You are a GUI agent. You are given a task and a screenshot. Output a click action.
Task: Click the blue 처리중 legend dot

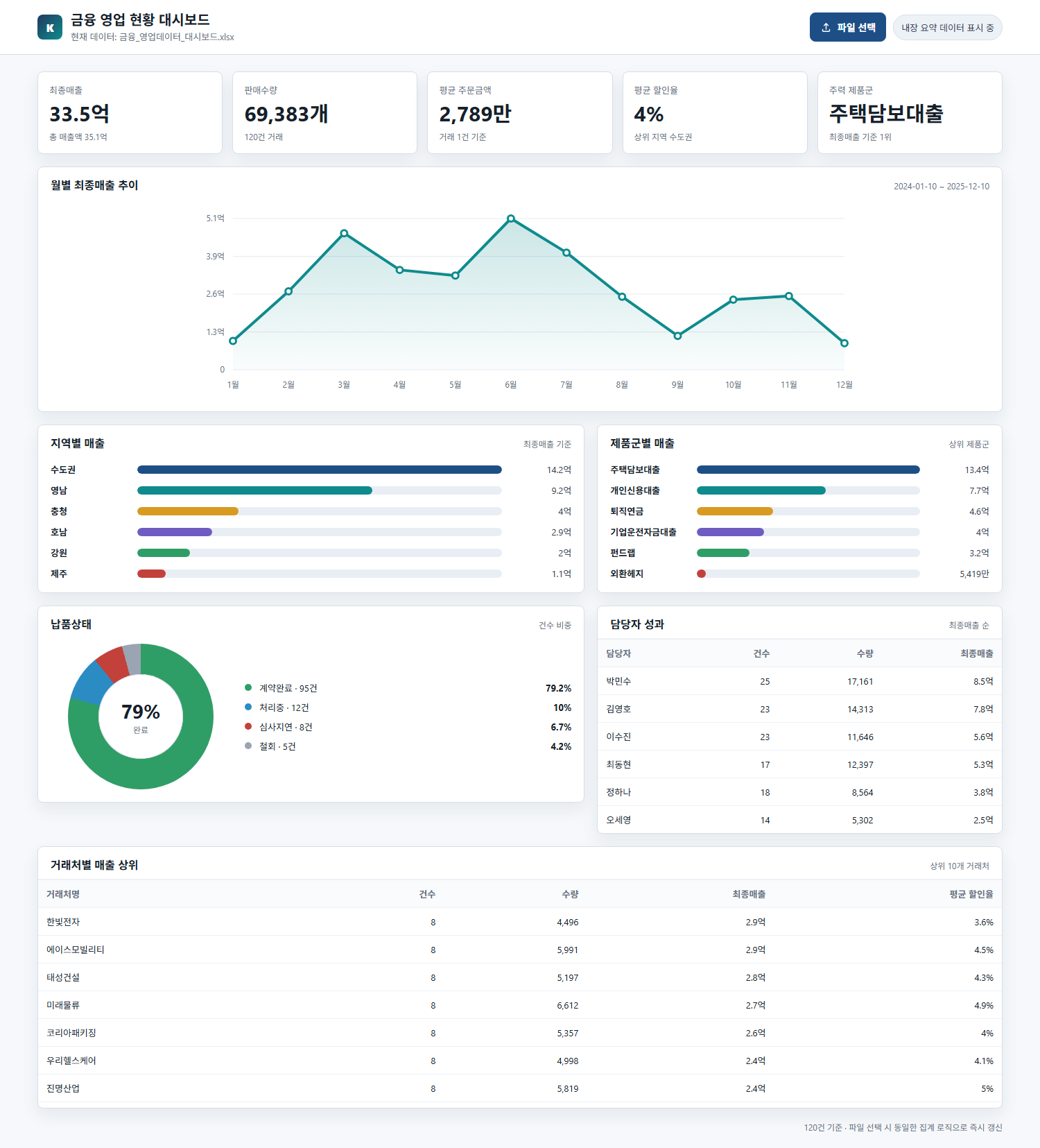pyautogui.click(x=248, y=707)
